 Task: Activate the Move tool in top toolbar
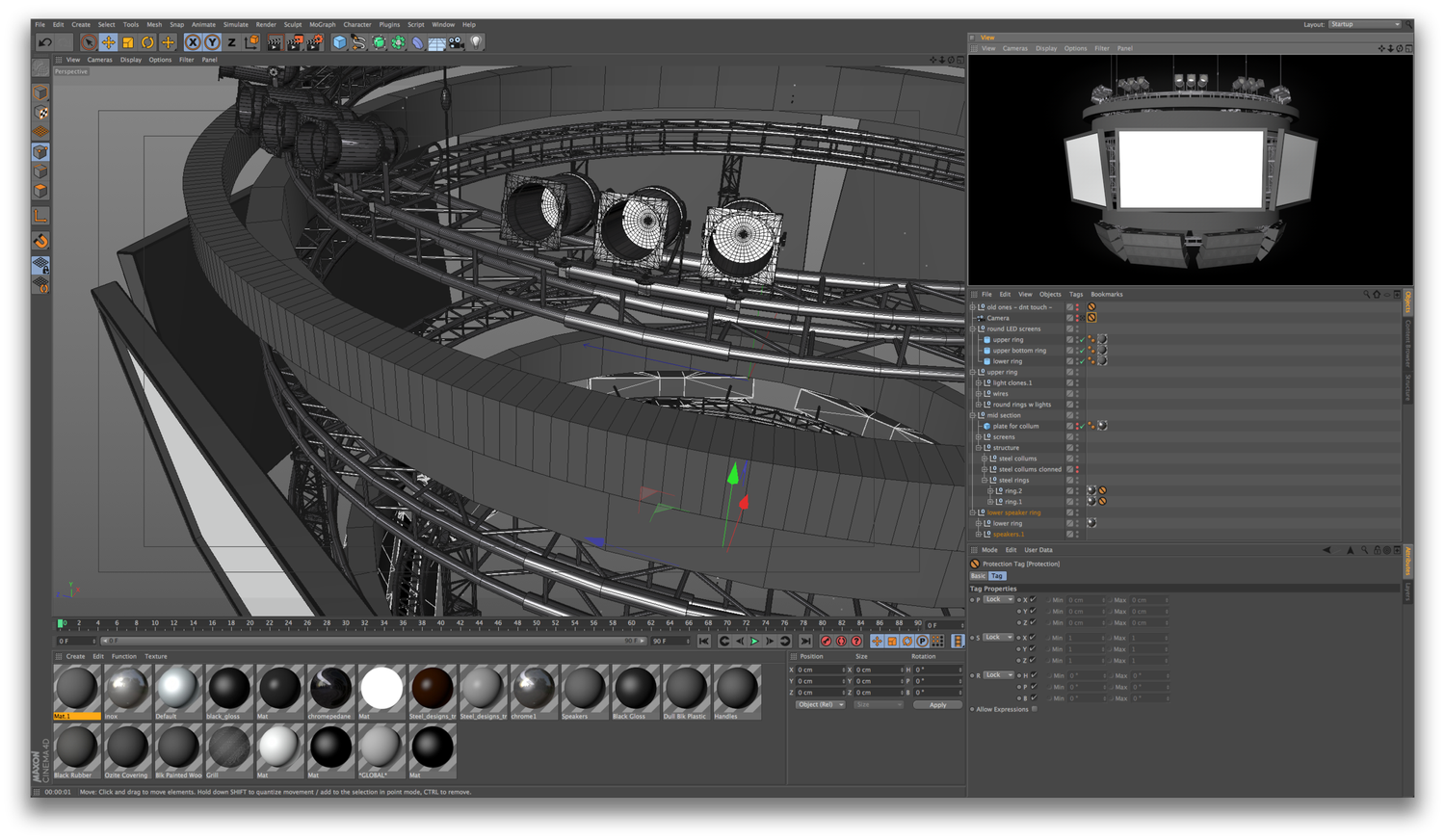click(108, 42)
